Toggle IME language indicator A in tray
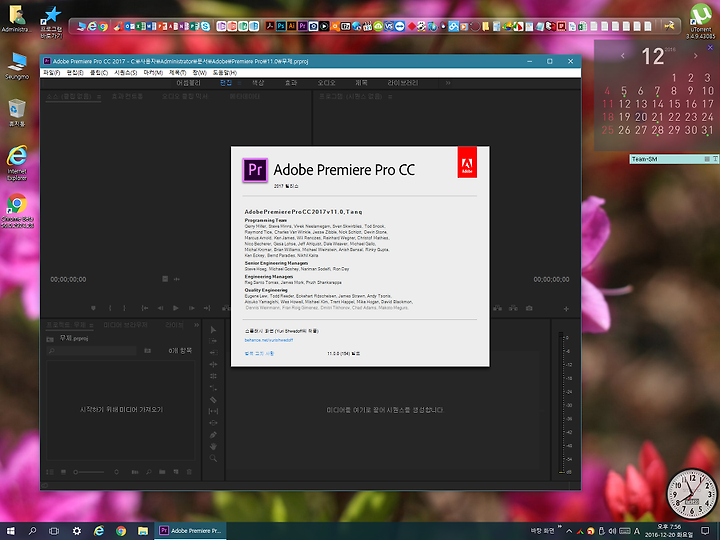720x540 pixels. 637,531
